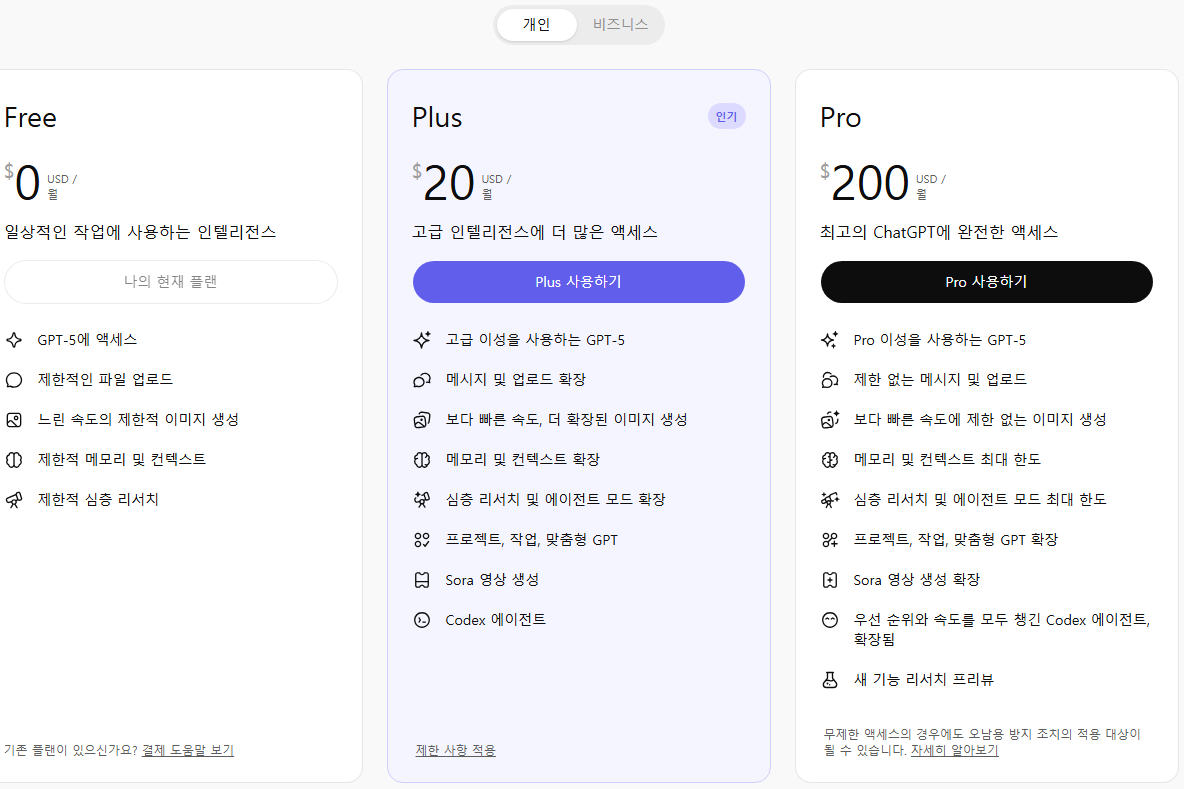Screen dimensions: 1184x789
Task: Click the text 일상적인 작업에 사용하는 인텔리전스
Action: tap(140, 233)
